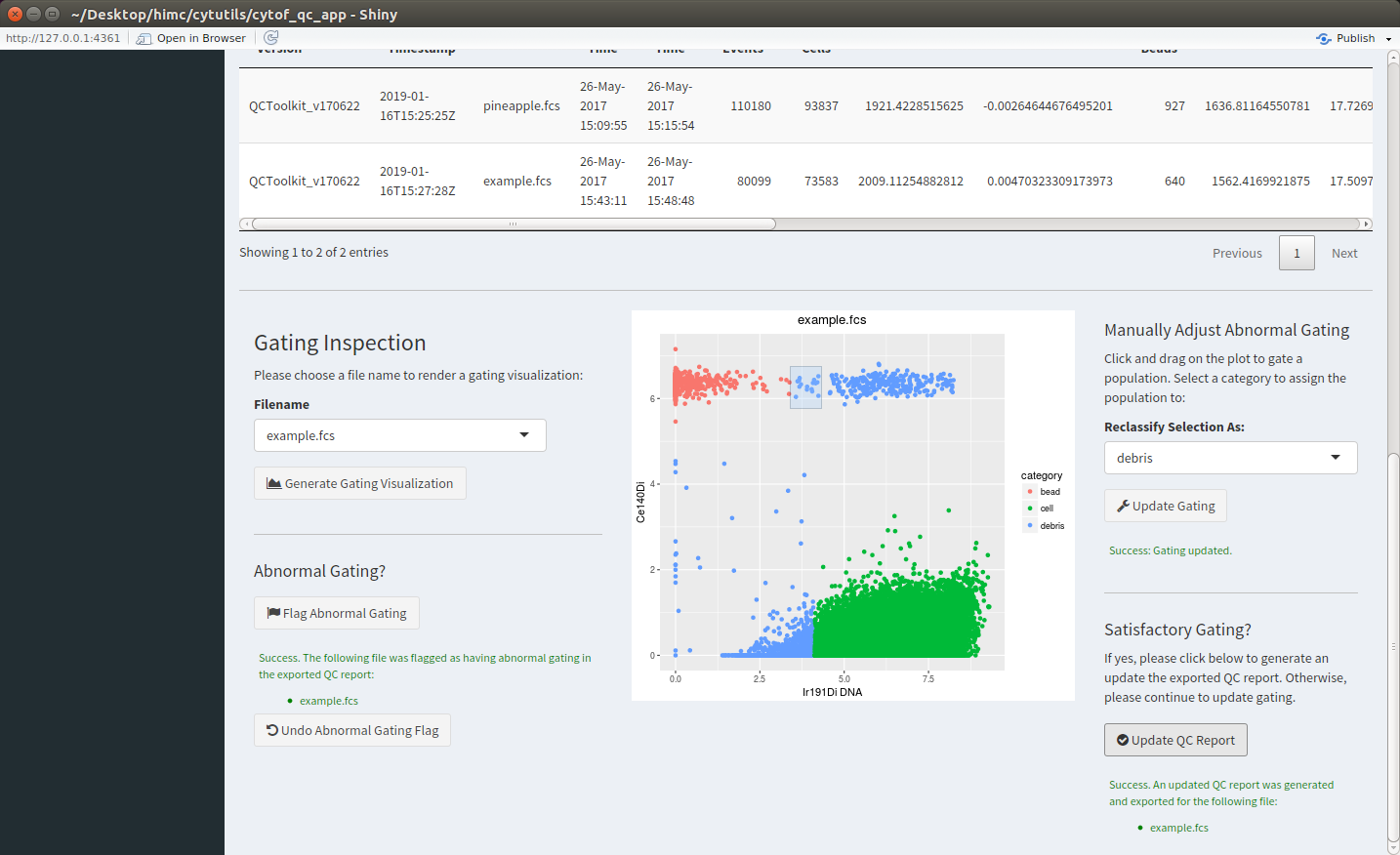1400x855 pixels.
Task: Click the Publish toolbar button
Action: click(x=1346, y=38)
